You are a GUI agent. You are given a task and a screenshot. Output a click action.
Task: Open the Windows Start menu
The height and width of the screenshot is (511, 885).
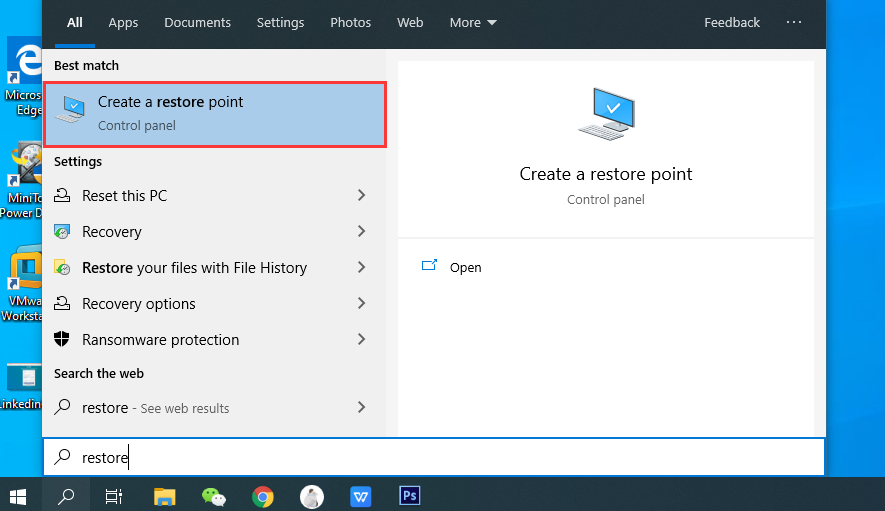tap(18, 496)
